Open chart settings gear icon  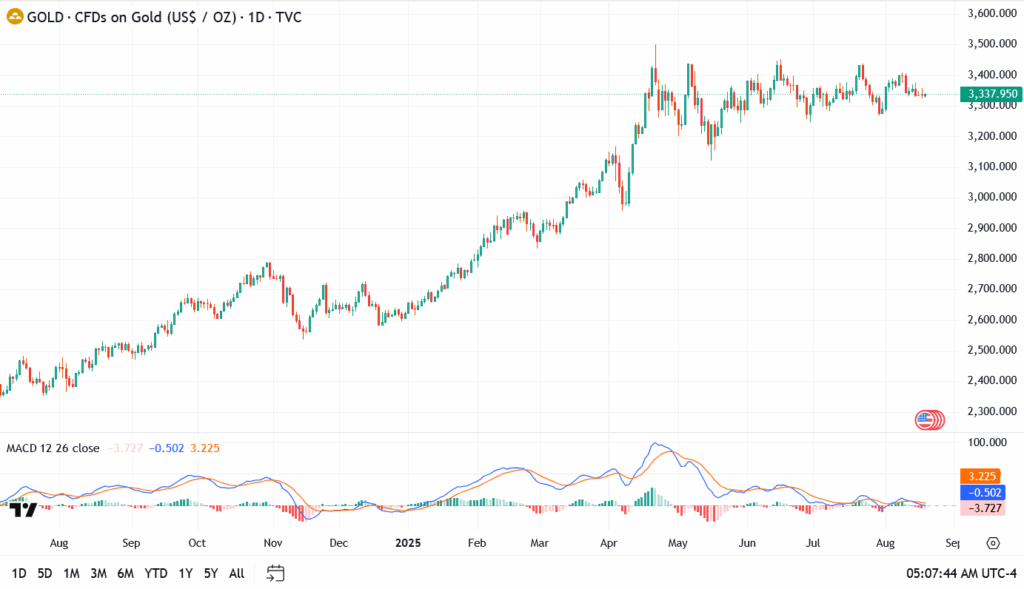993,543
